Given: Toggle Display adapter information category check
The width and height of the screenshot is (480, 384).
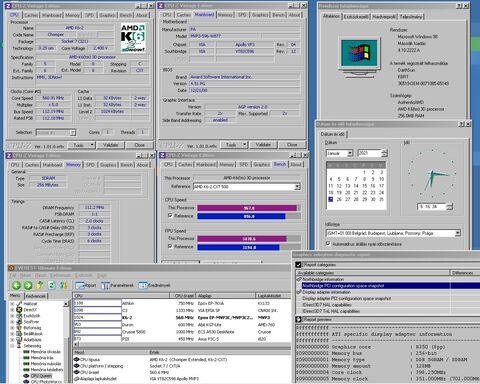Looking at the screenshot, I should tap(299, 292).
